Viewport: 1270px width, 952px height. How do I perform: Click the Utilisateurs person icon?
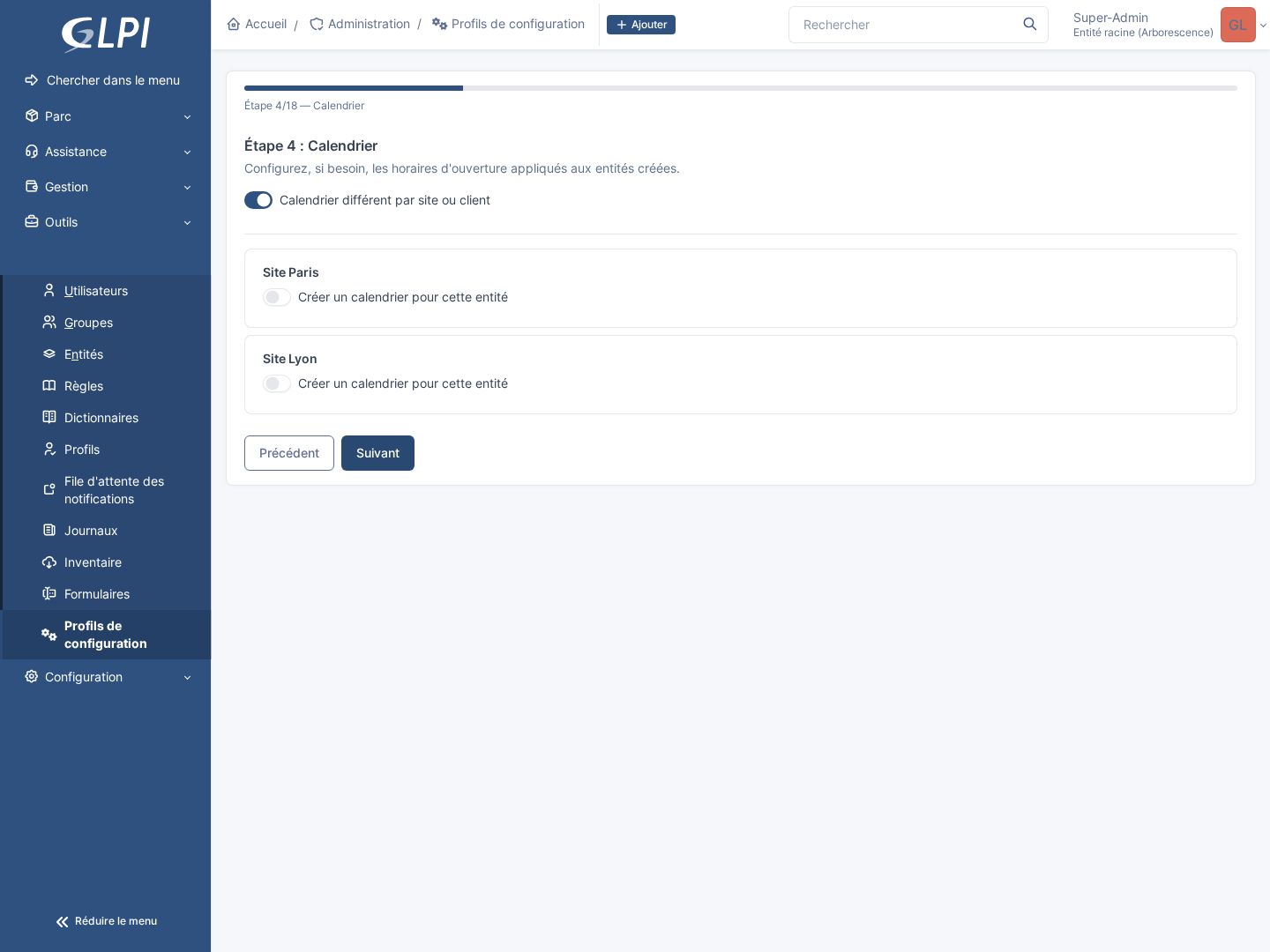point(49,291)
